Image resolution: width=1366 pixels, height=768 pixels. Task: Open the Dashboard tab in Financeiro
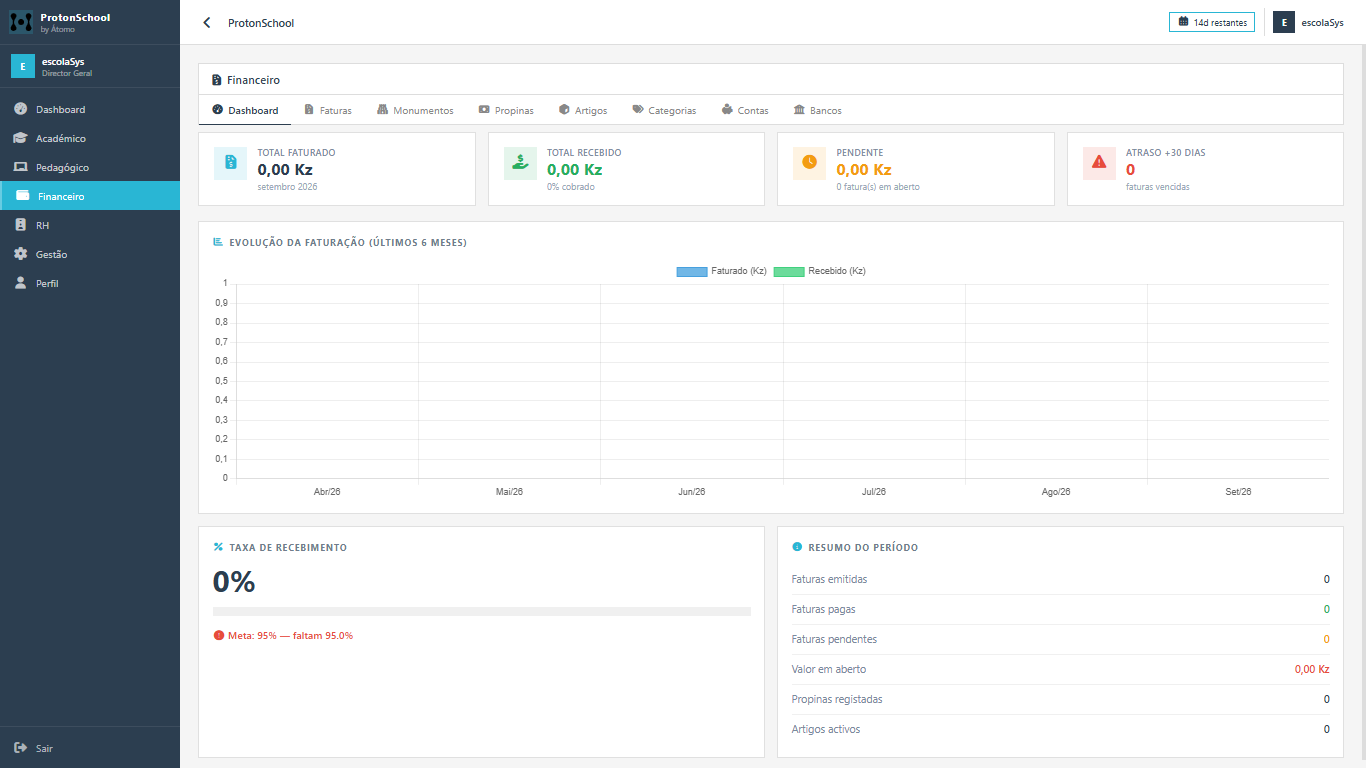[245, 110]
